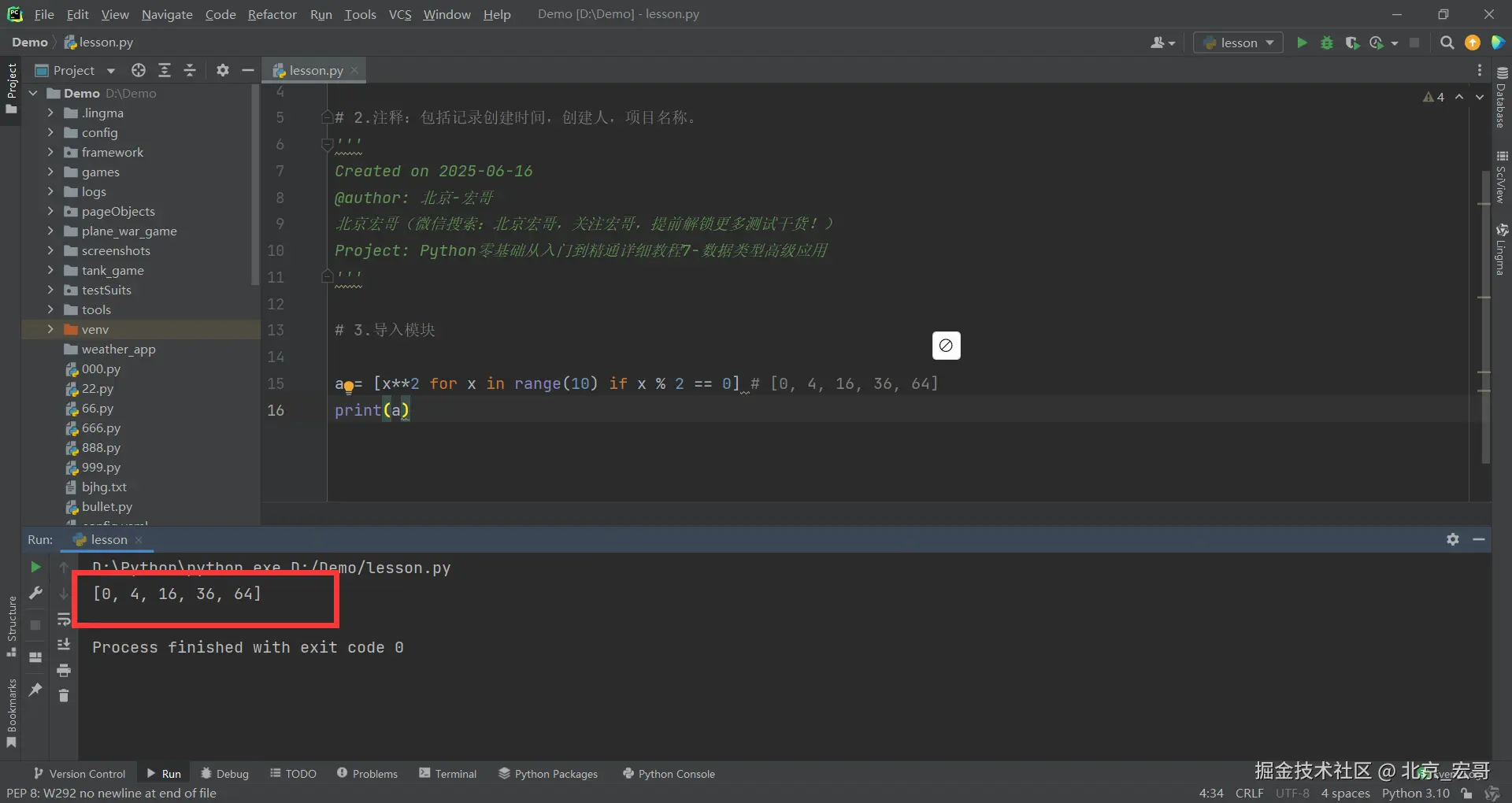Image resolution: width=1512 pixels, height=803 pixels.
Task: Open Search Everywhere magnifier icon
Action: (1447, 43)
